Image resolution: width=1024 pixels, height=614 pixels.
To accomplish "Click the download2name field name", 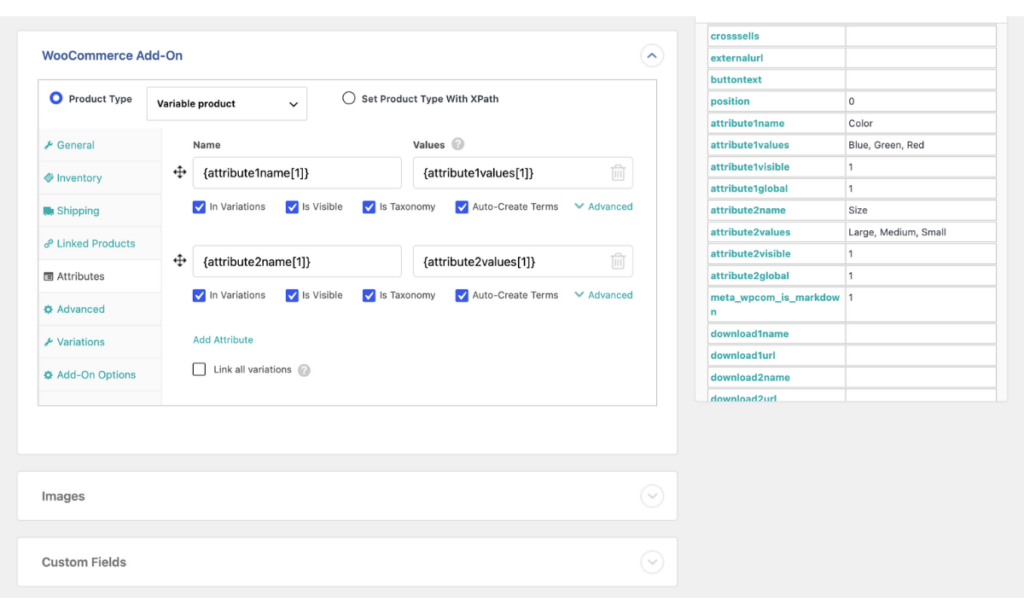I will coord(750,378).
